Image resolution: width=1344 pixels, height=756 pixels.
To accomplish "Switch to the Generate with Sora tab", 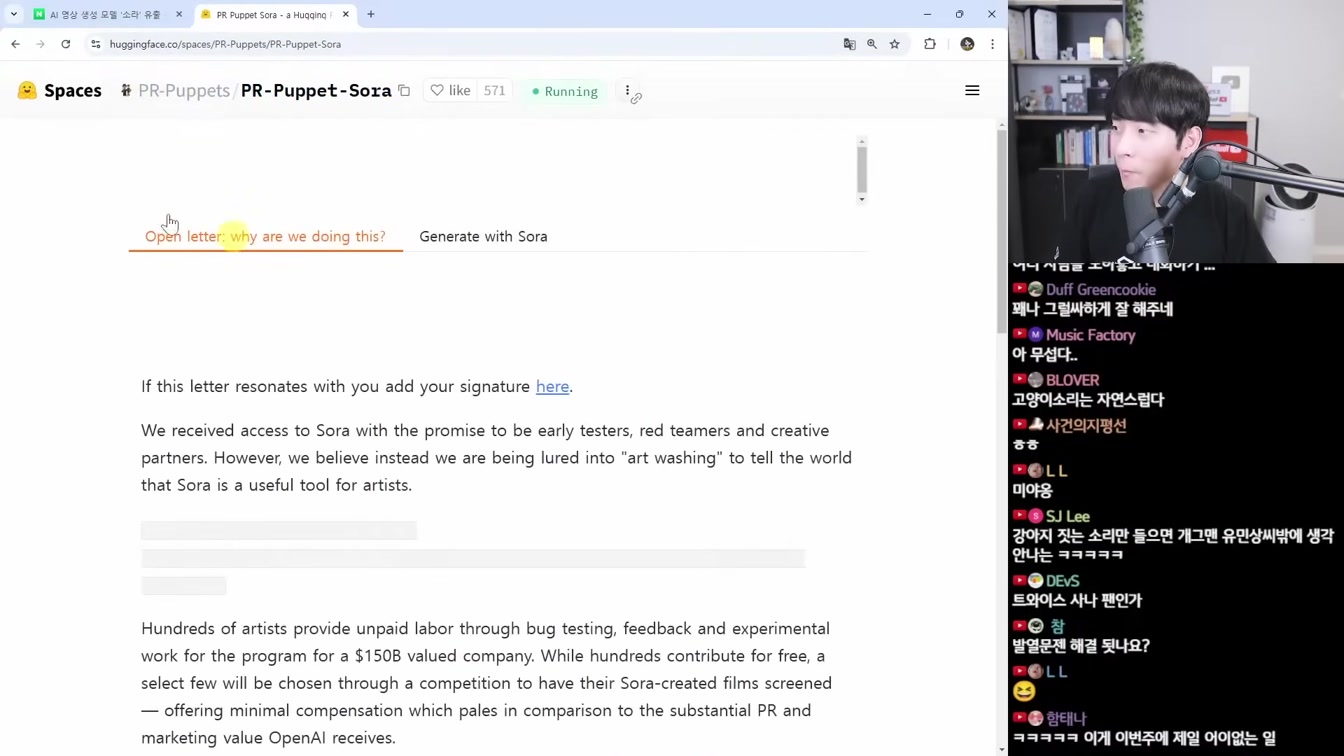I will [483, 237].
